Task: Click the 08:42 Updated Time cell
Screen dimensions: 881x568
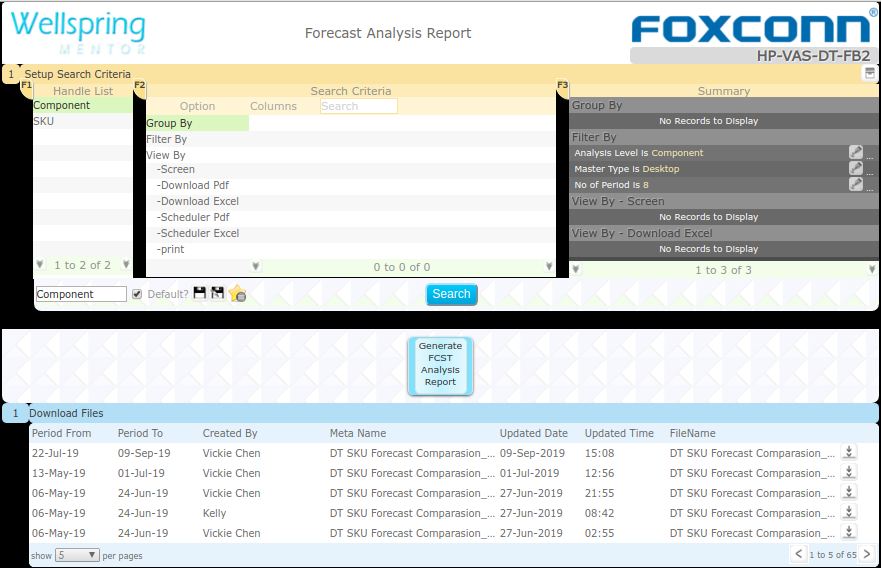Action: click(x=600, y=513)
